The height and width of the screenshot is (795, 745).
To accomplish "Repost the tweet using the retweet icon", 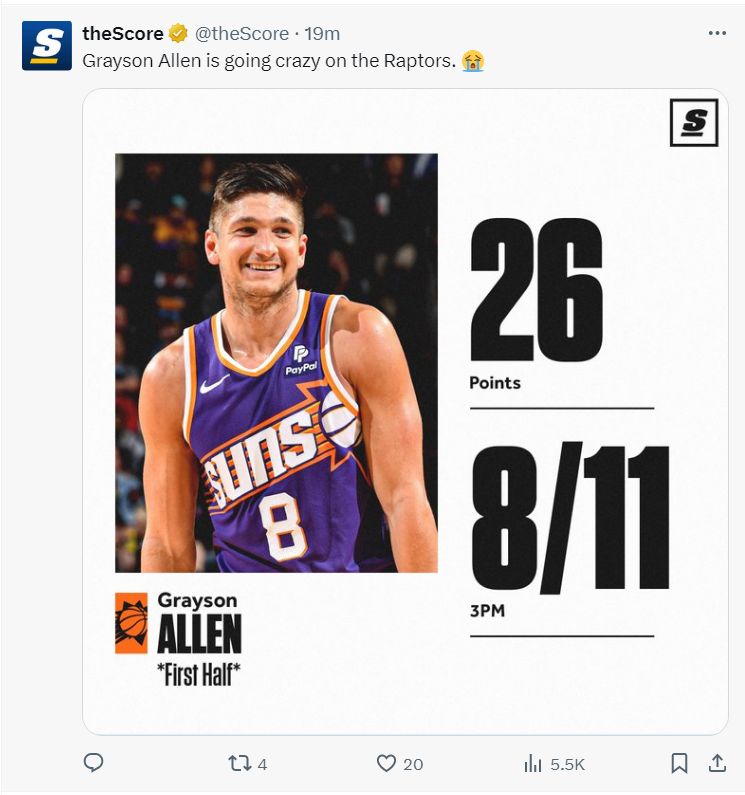I will (x=240, y=763).
